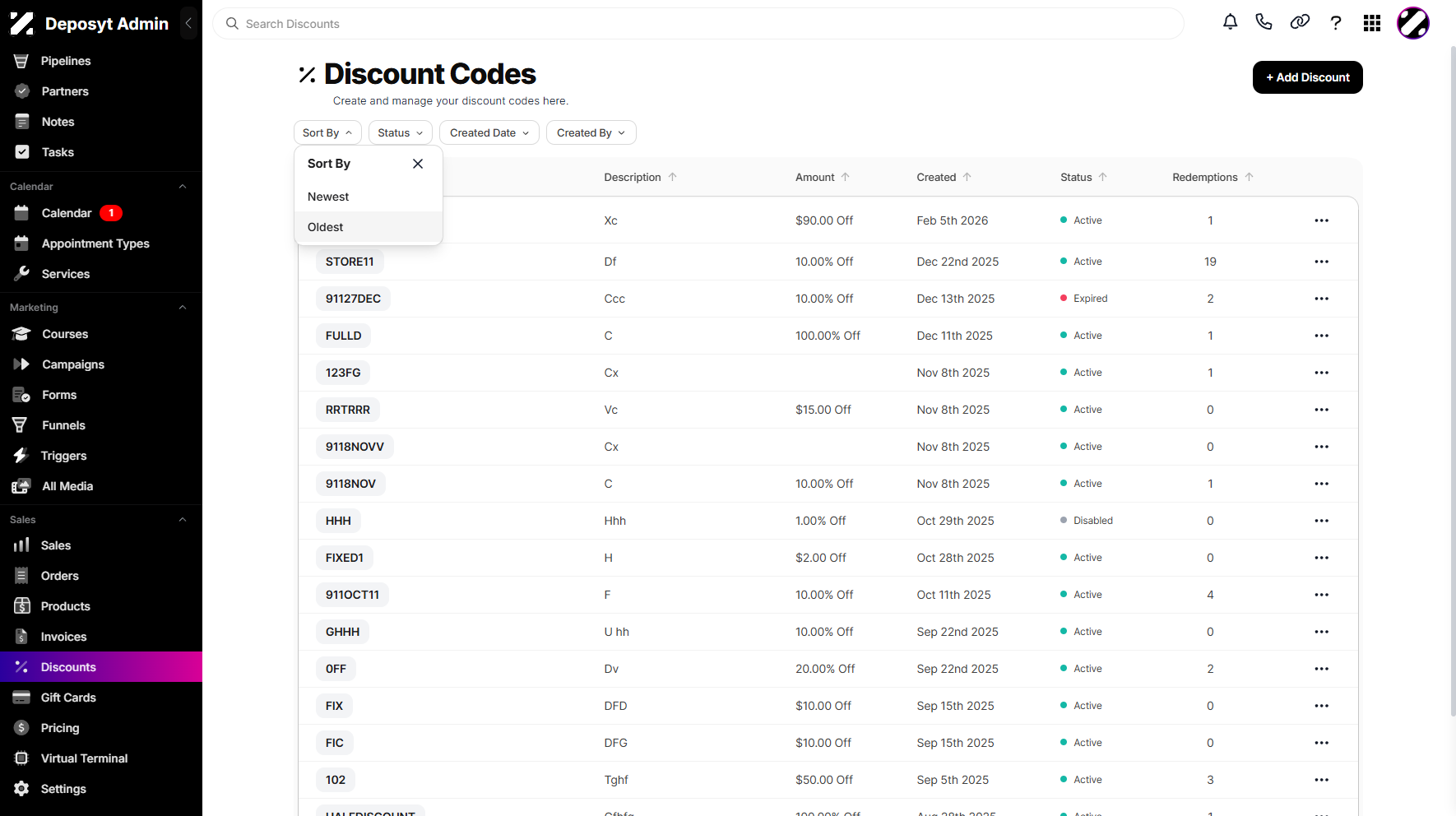This screenshot has width=1456, height=816.
Task: Open the 9118NOVV discount code
Action: click(x=355, y=447)
